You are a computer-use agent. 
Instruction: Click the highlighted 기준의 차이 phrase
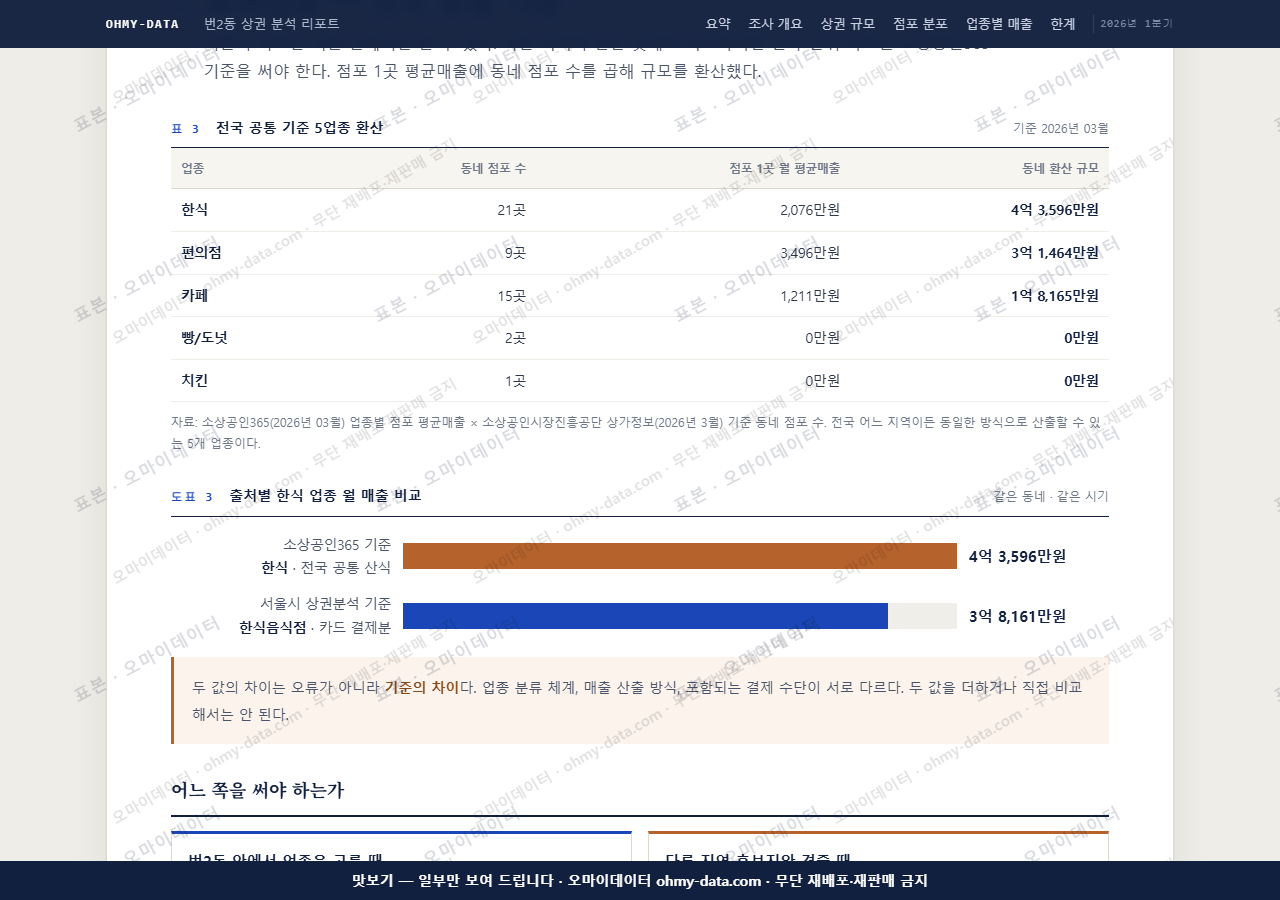coord(421,687)
